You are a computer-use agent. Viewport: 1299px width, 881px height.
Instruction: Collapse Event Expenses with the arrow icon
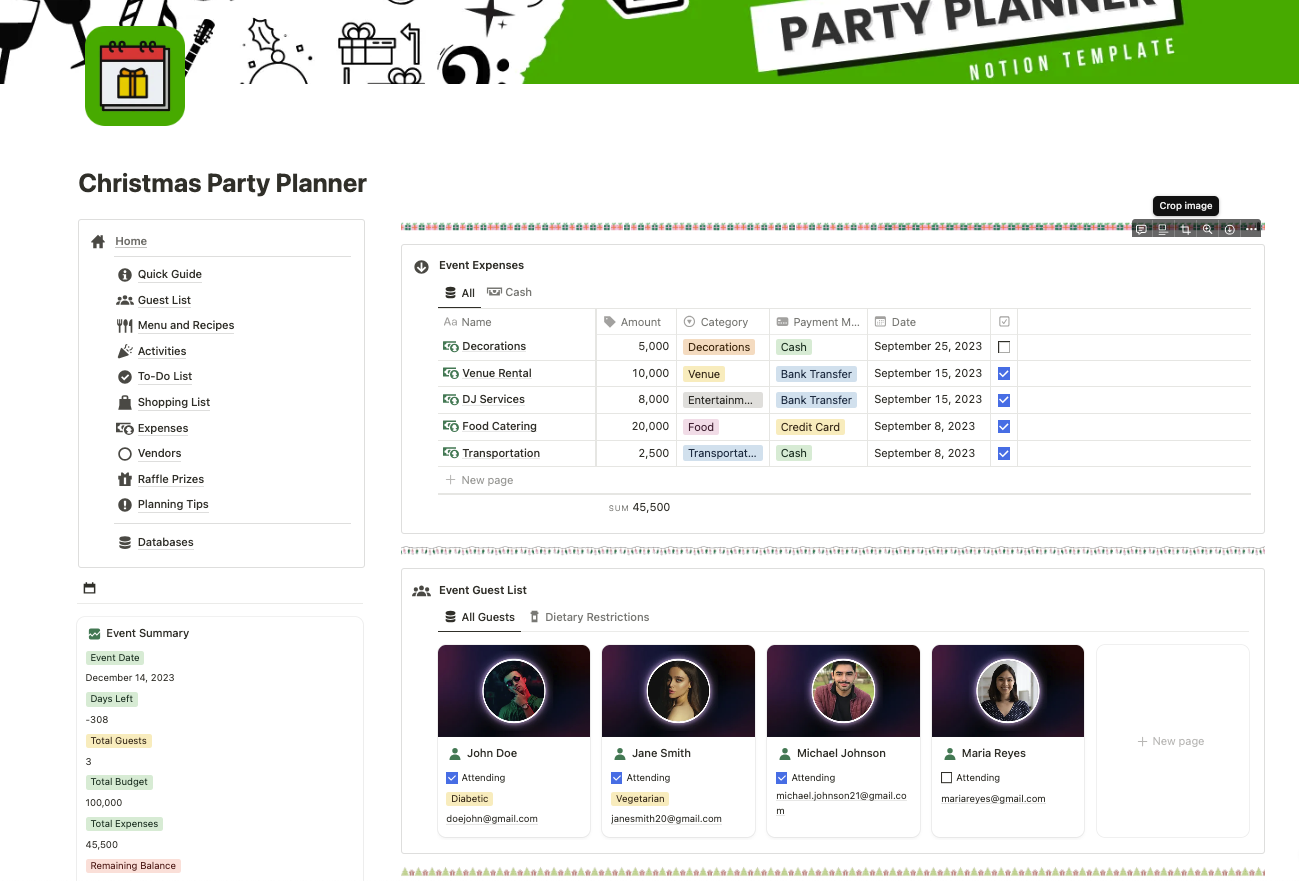pos(421,266)
